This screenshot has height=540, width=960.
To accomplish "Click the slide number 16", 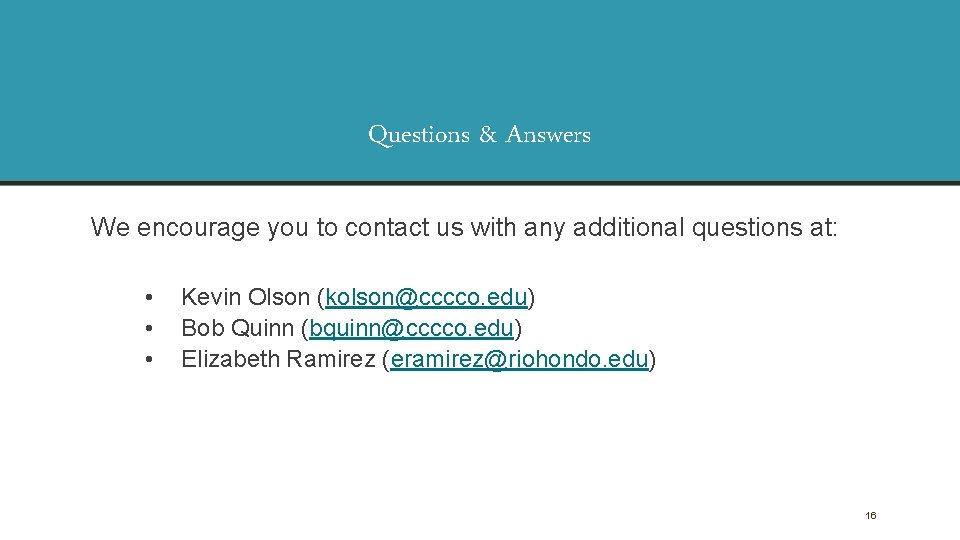I will coord(870,516).
